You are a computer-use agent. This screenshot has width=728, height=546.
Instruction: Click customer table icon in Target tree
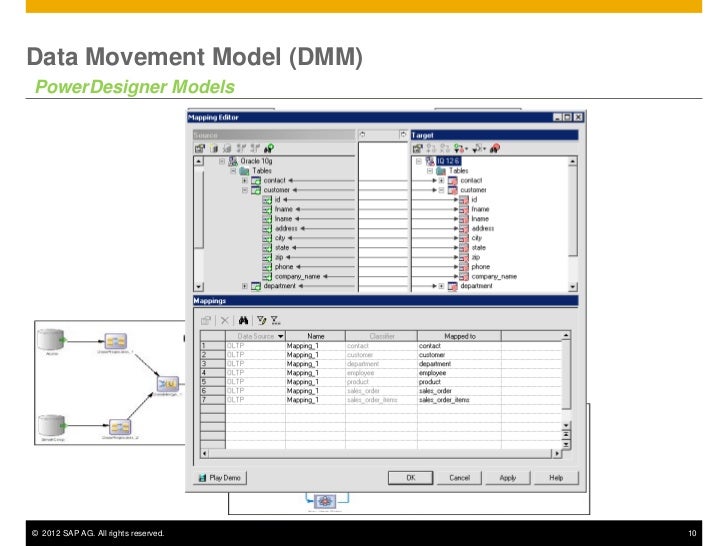click(x=453, y=190)
